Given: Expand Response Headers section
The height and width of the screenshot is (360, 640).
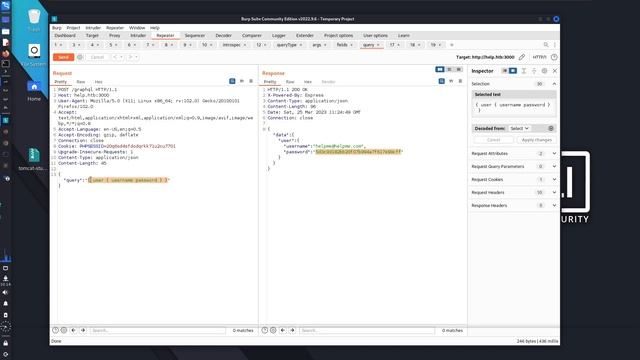Looking at the screenshot, I should click(x=554, y=205).
